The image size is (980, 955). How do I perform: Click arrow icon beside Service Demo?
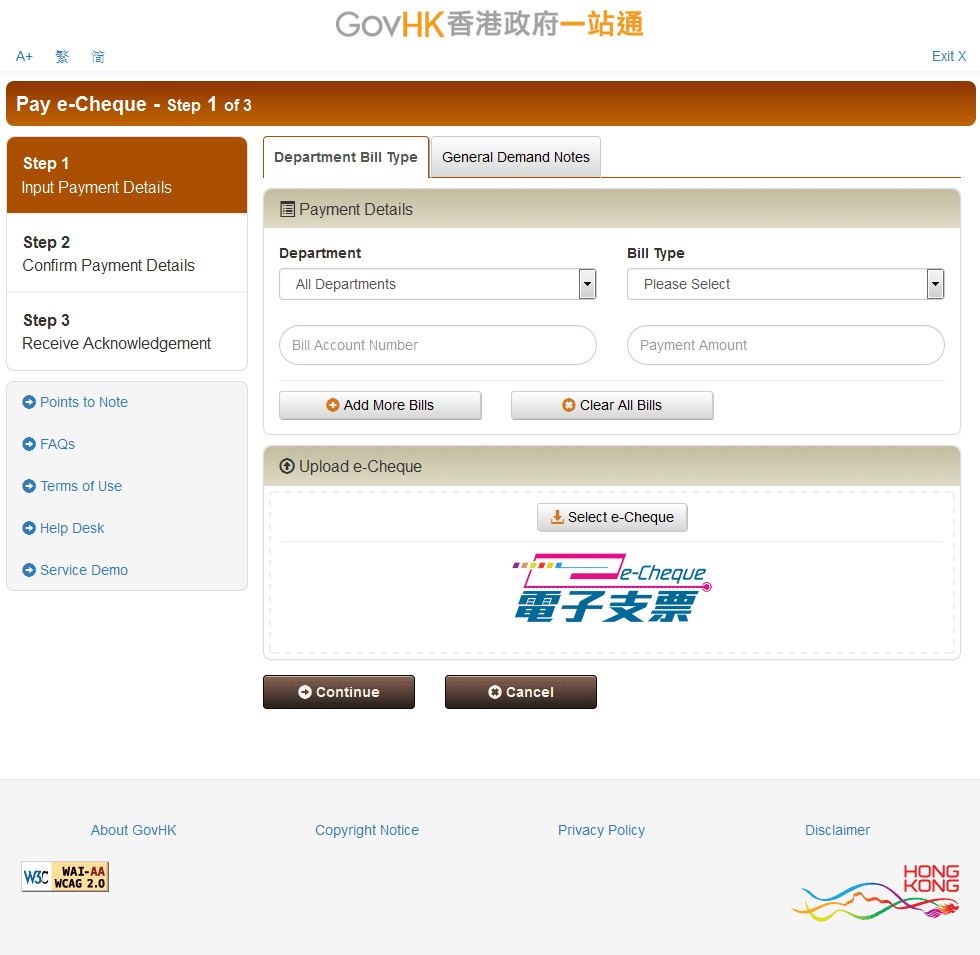(29, 570)
